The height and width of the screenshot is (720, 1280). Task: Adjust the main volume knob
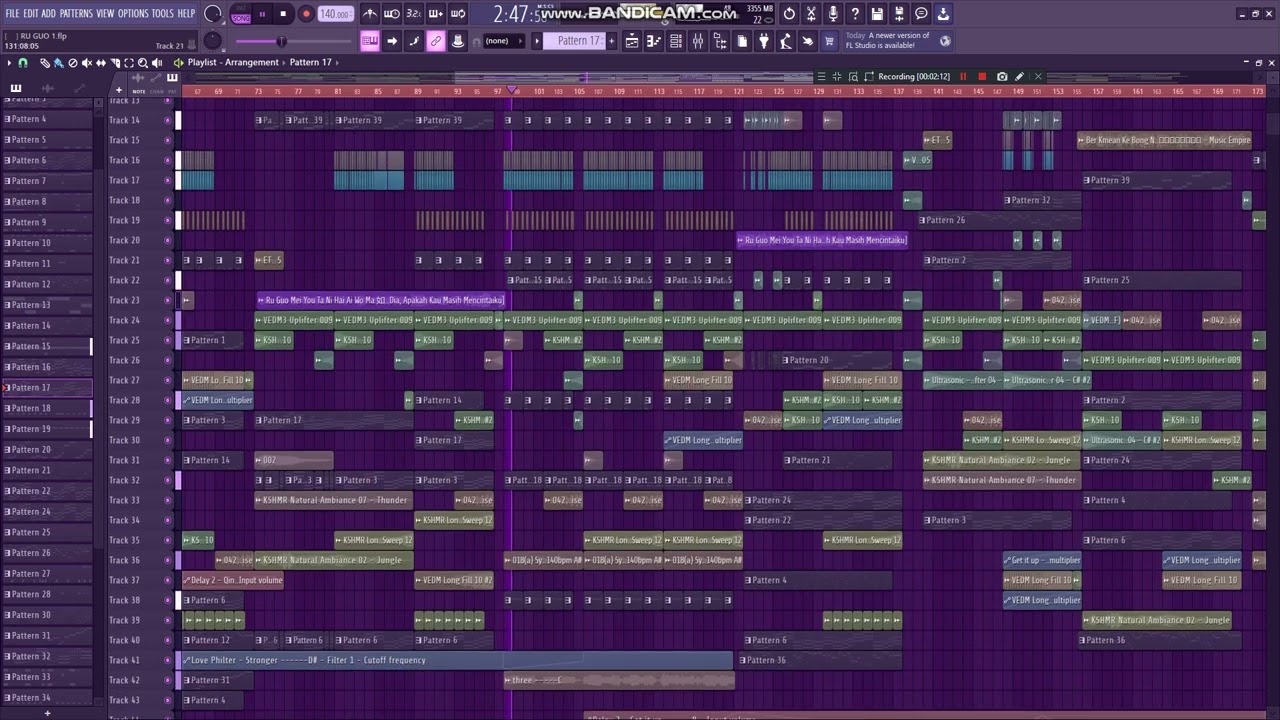coord(213,14)
